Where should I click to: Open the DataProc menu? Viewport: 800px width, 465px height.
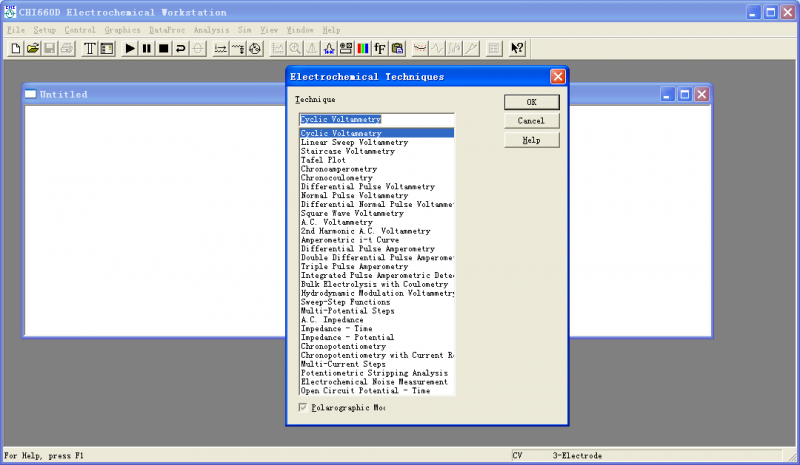click(167, 30)
